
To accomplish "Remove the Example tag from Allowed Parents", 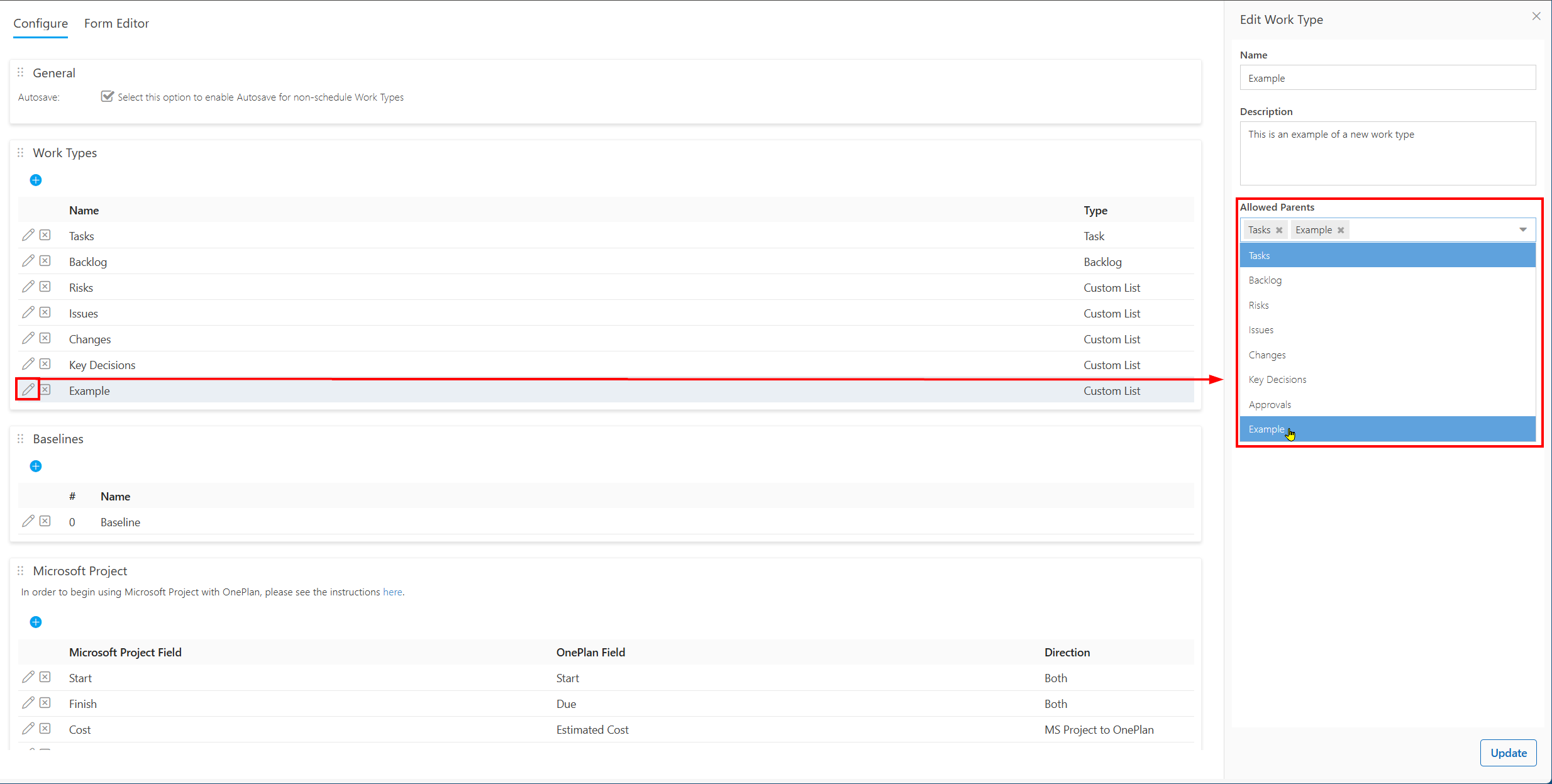I will (x=1341, y=230).
